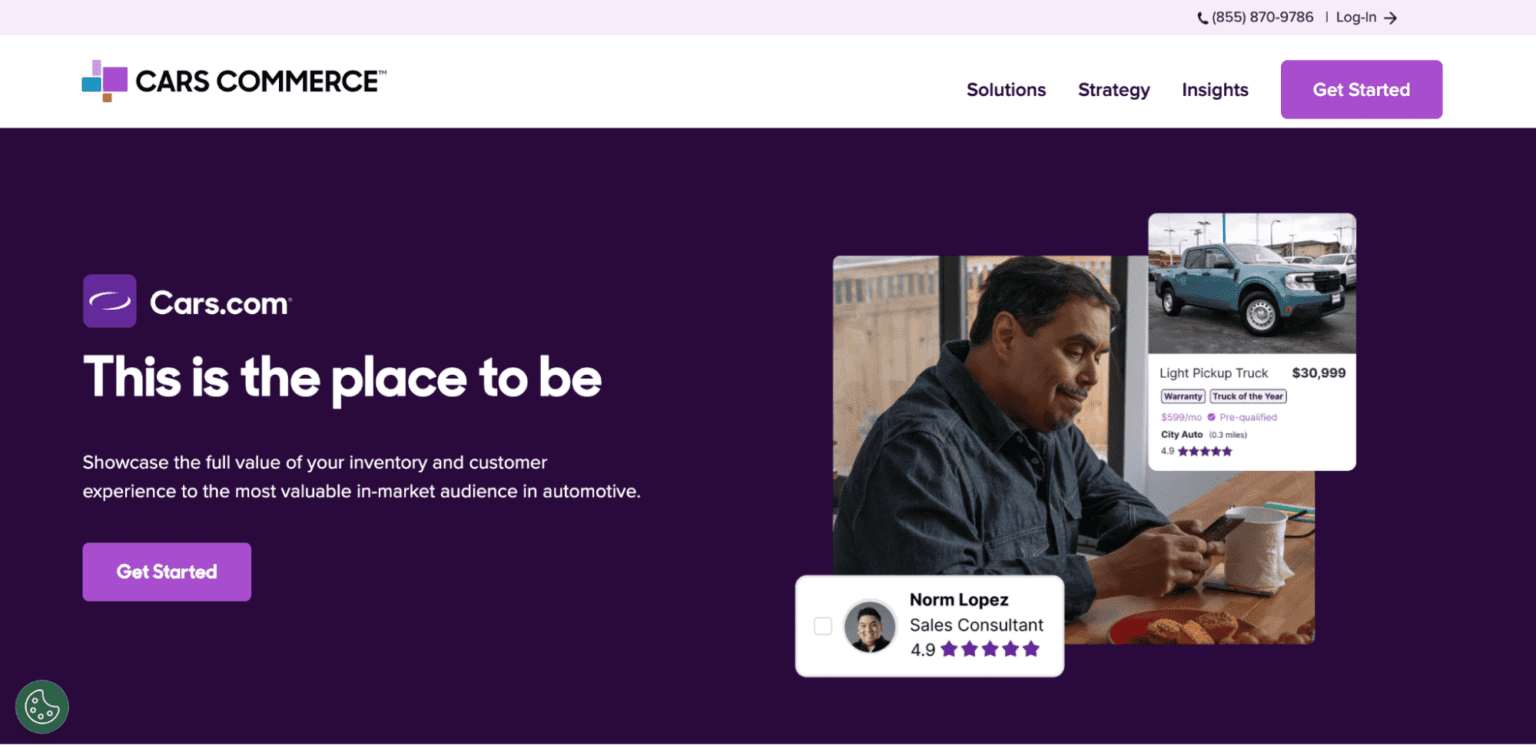Open the Solutions menu
The width and height of the screenshot is (1536, 745).
tap(1006, 90)
